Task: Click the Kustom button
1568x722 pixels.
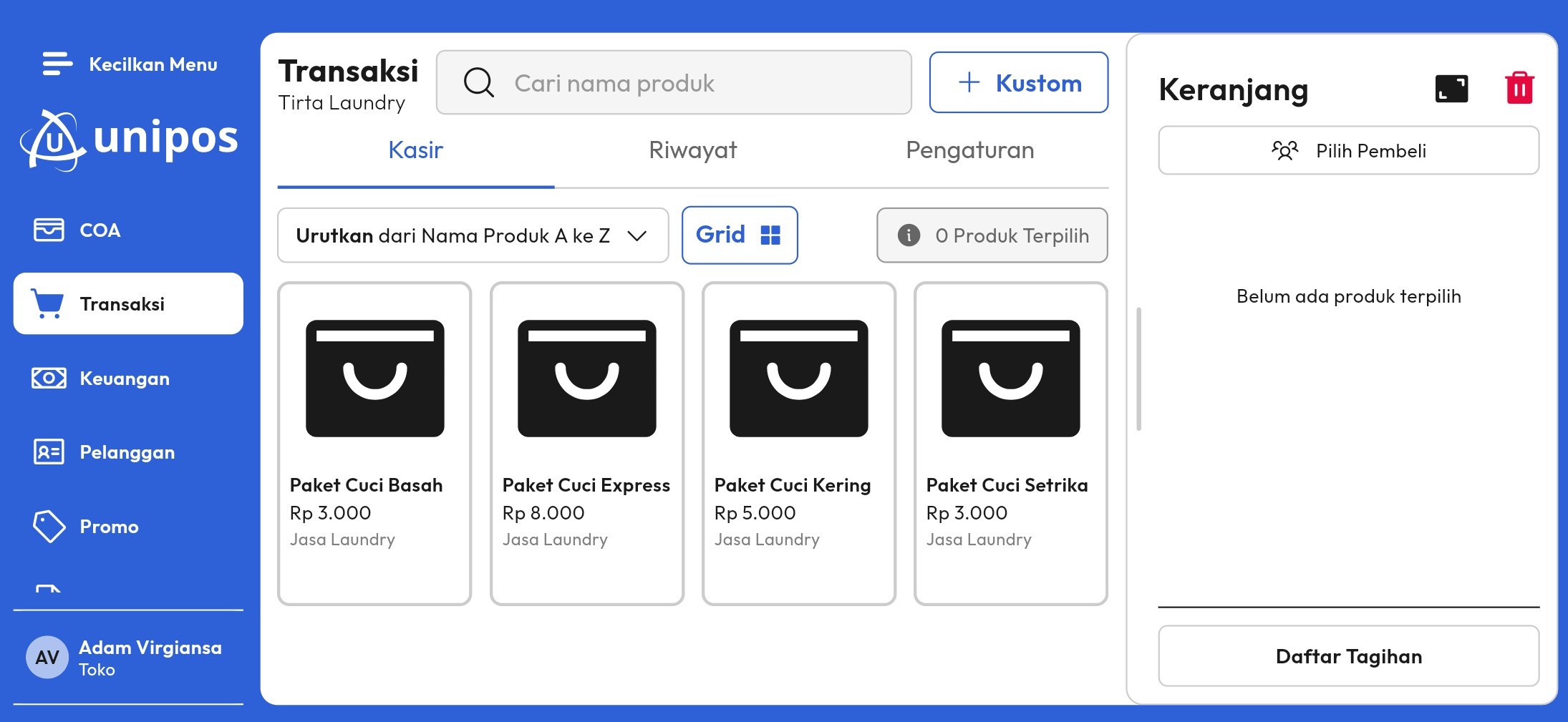Action: click(x=1019, y=82)
